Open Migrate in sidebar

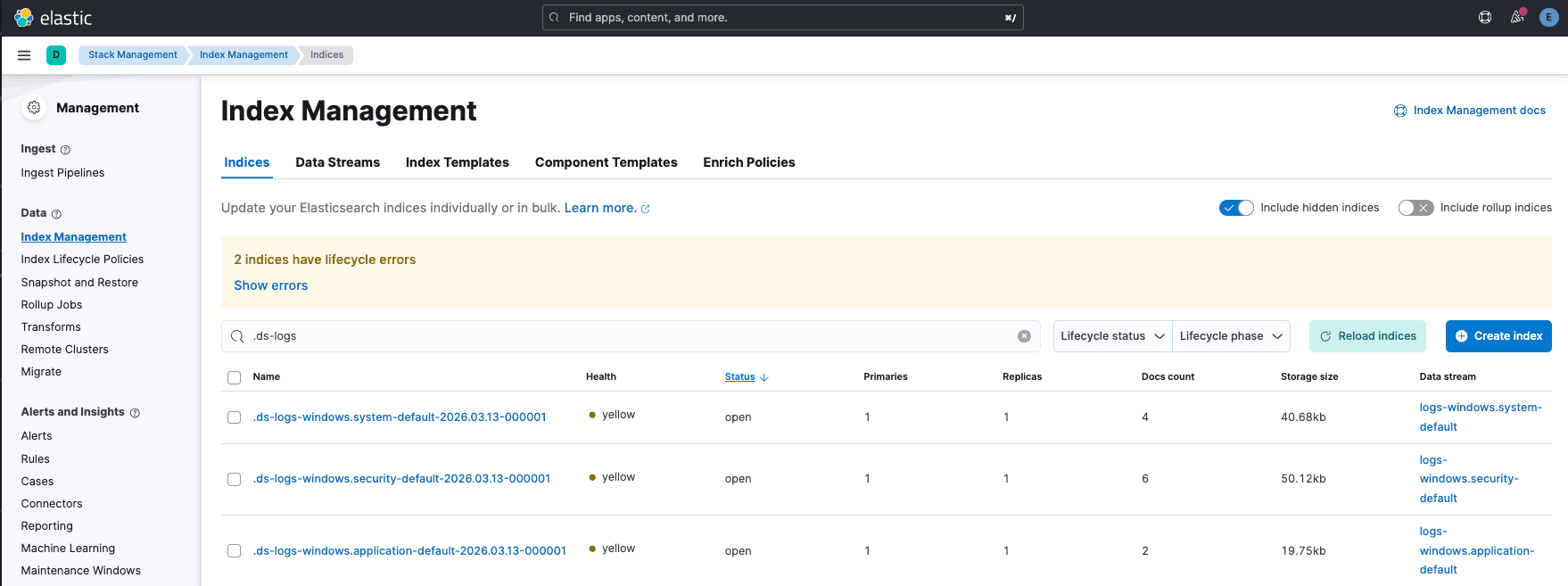41,372
